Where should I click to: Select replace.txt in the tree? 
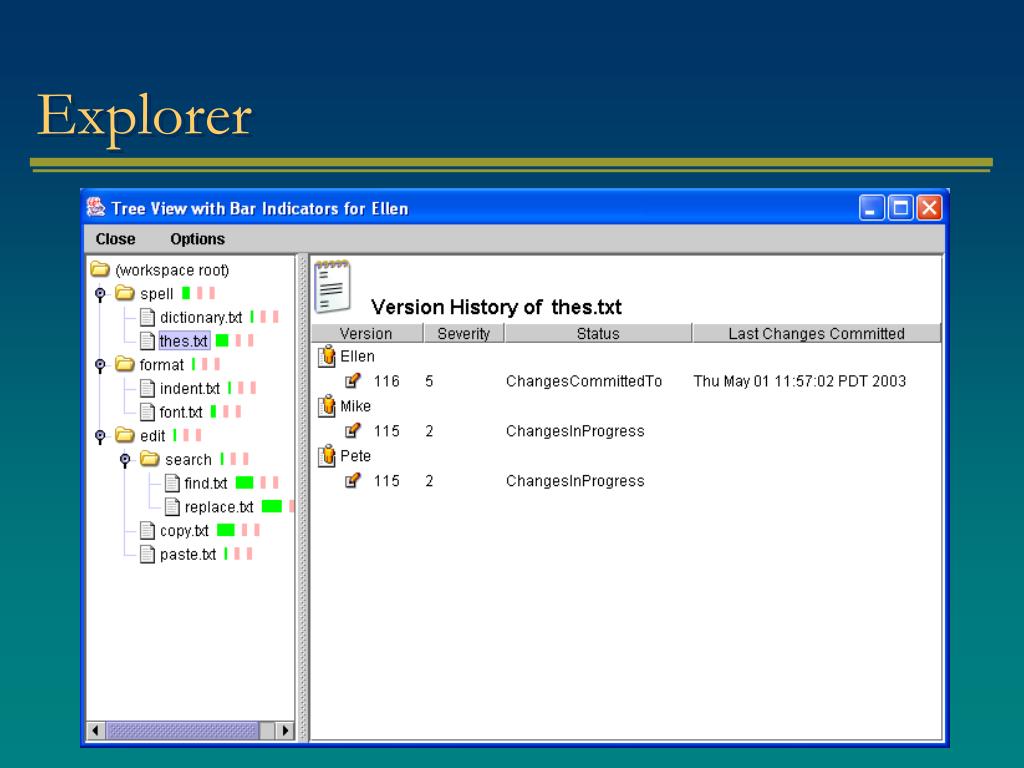point(219,507)
